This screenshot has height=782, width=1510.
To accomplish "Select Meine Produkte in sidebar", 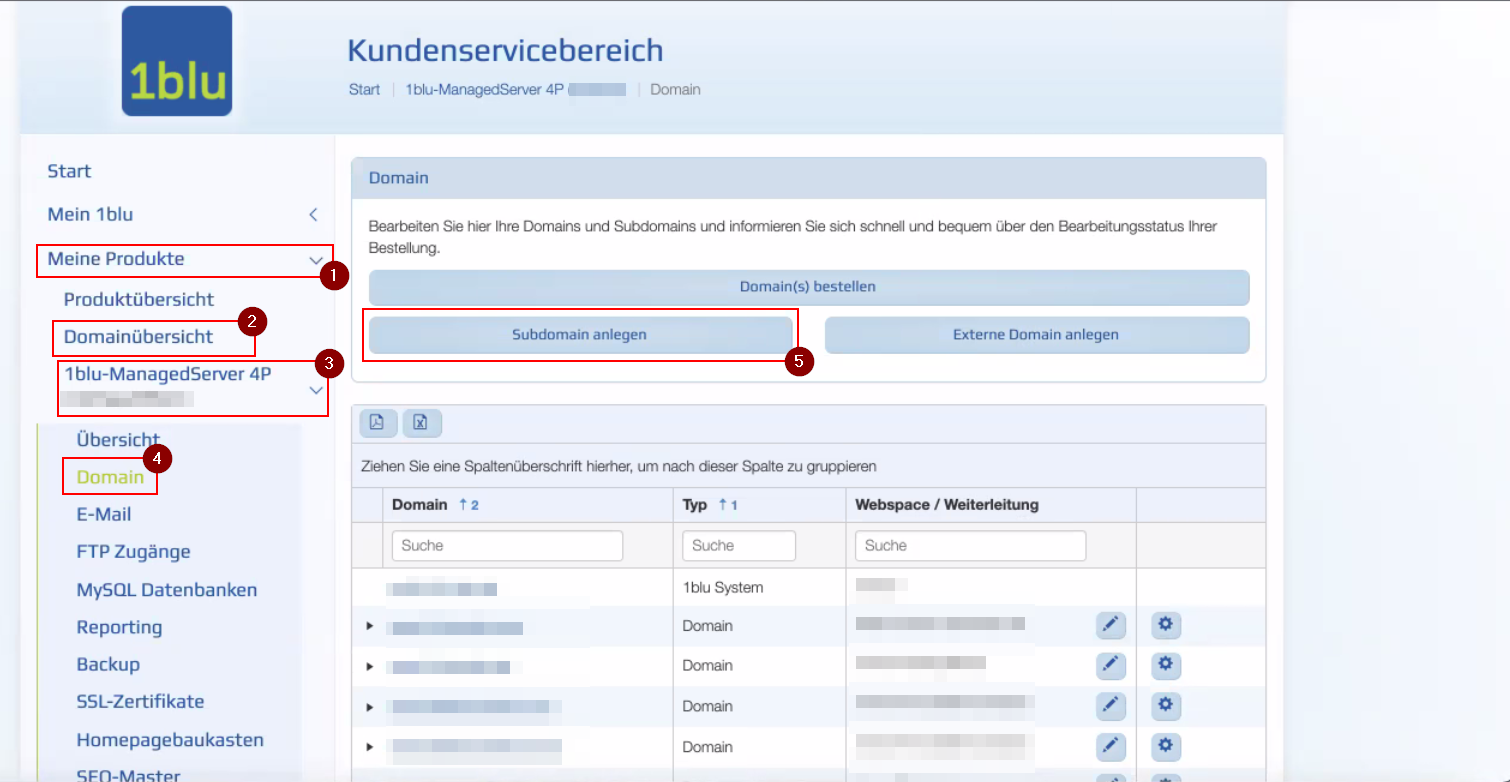I will [116, 259].
